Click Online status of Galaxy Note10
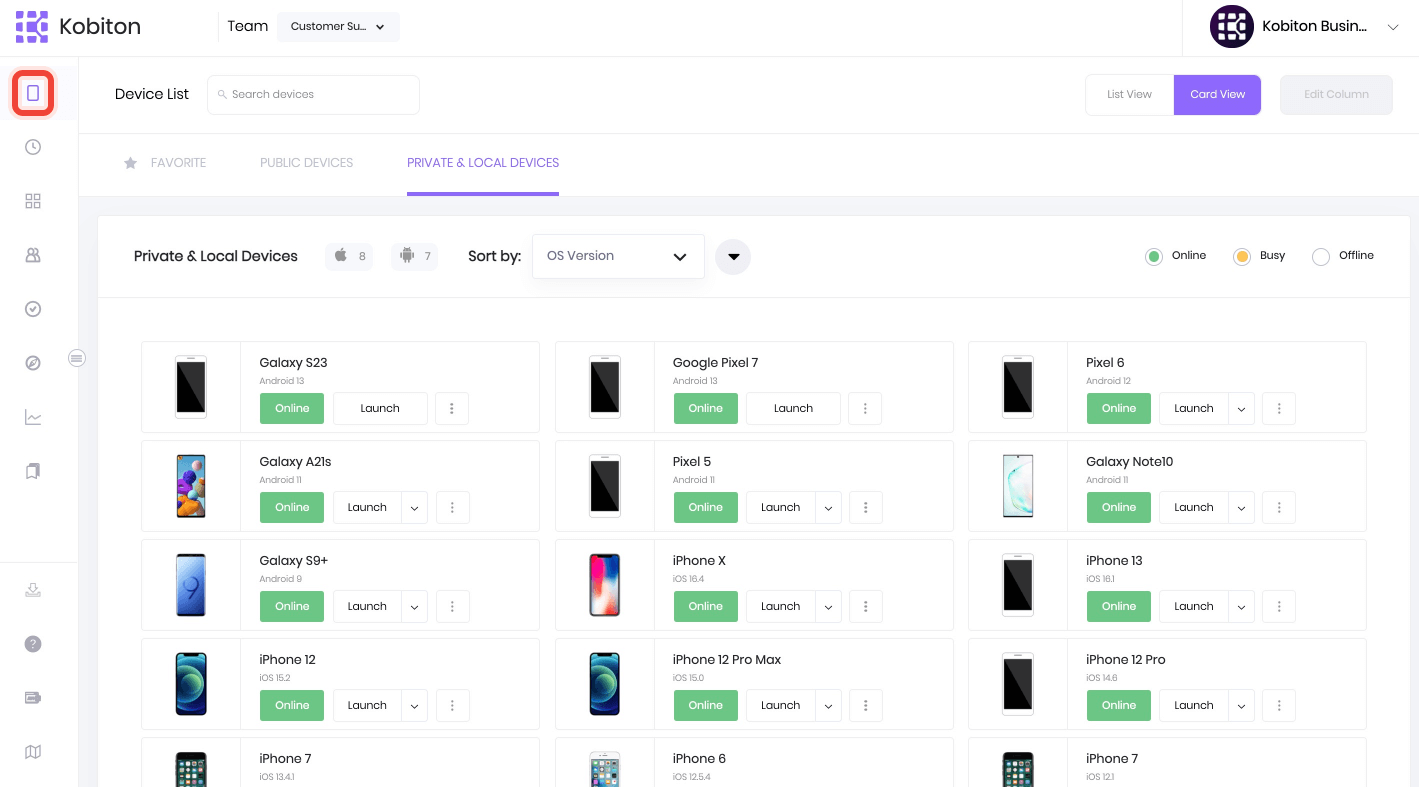 tap(1119, 507)
